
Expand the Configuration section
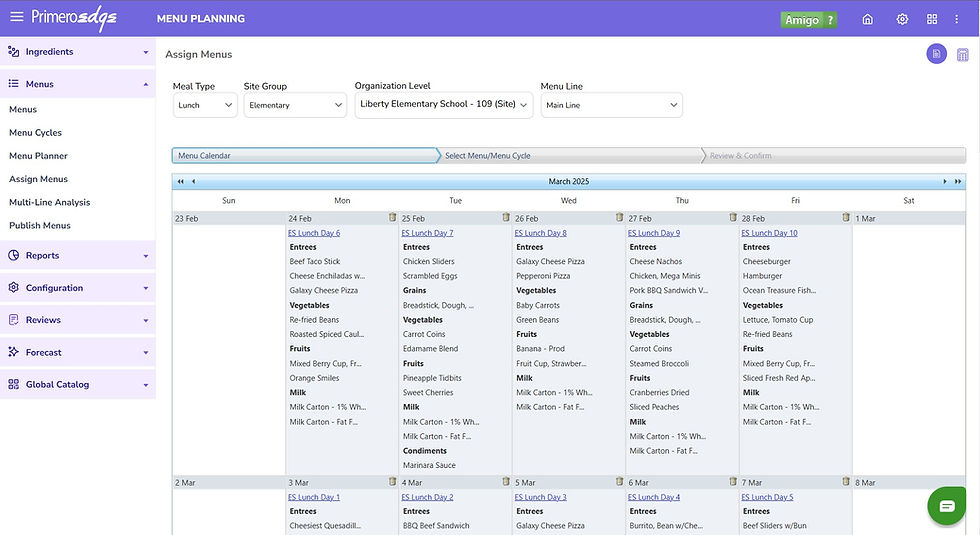pyautogui.click(x=146, y=288)
